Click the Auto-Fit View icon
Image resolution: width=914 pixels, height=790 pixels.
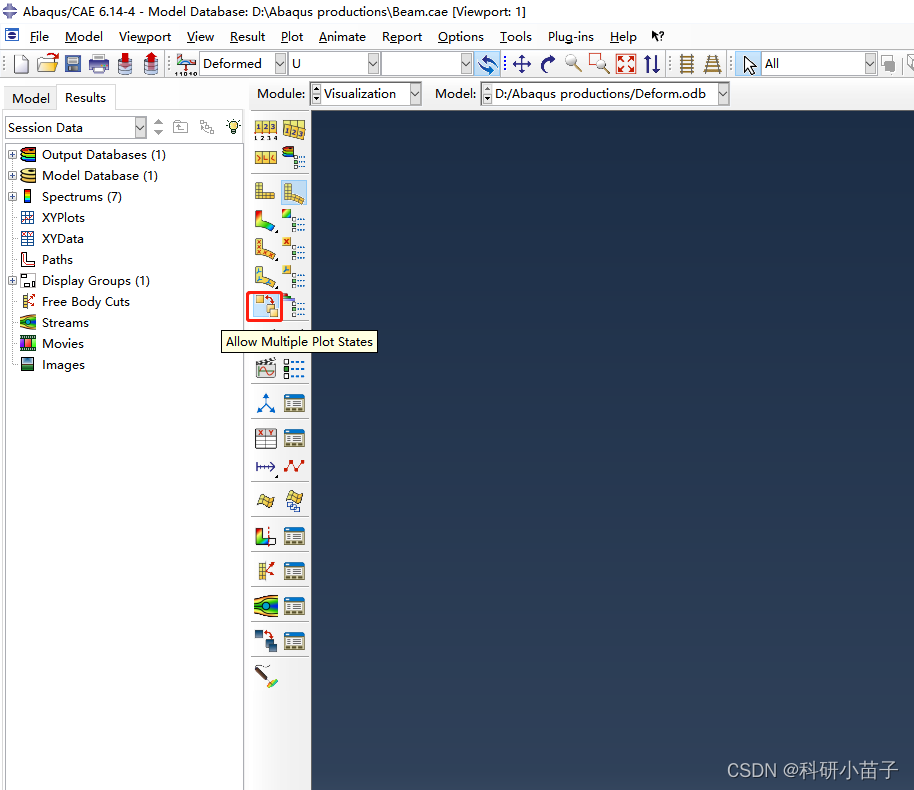coord(626,64)
